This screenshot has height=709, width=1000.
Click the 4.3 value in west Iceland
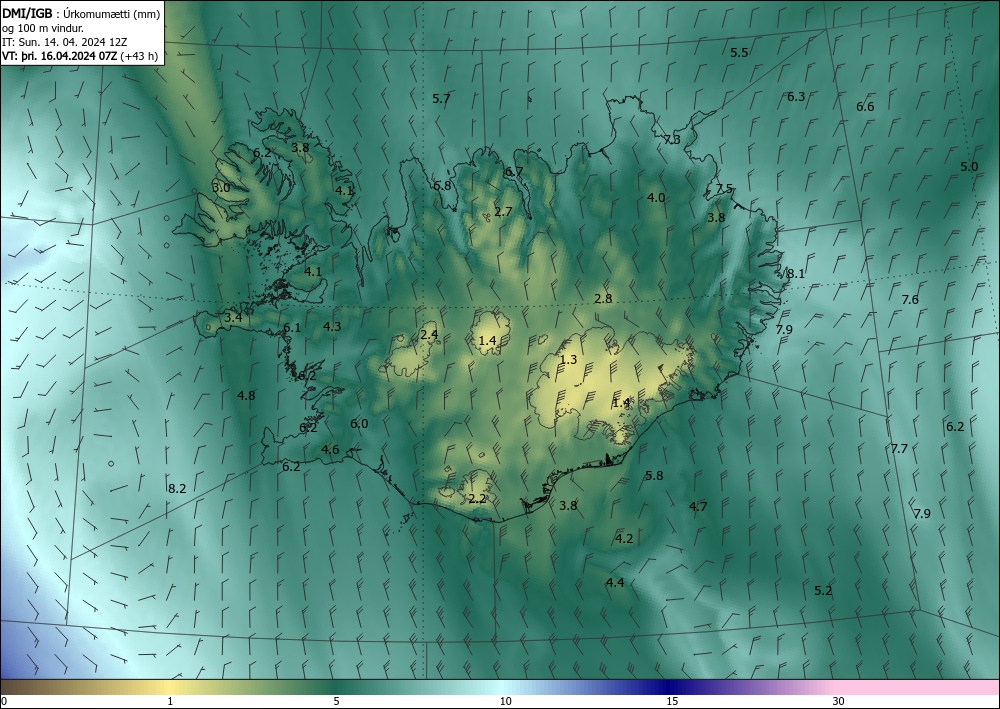[332, 326]
